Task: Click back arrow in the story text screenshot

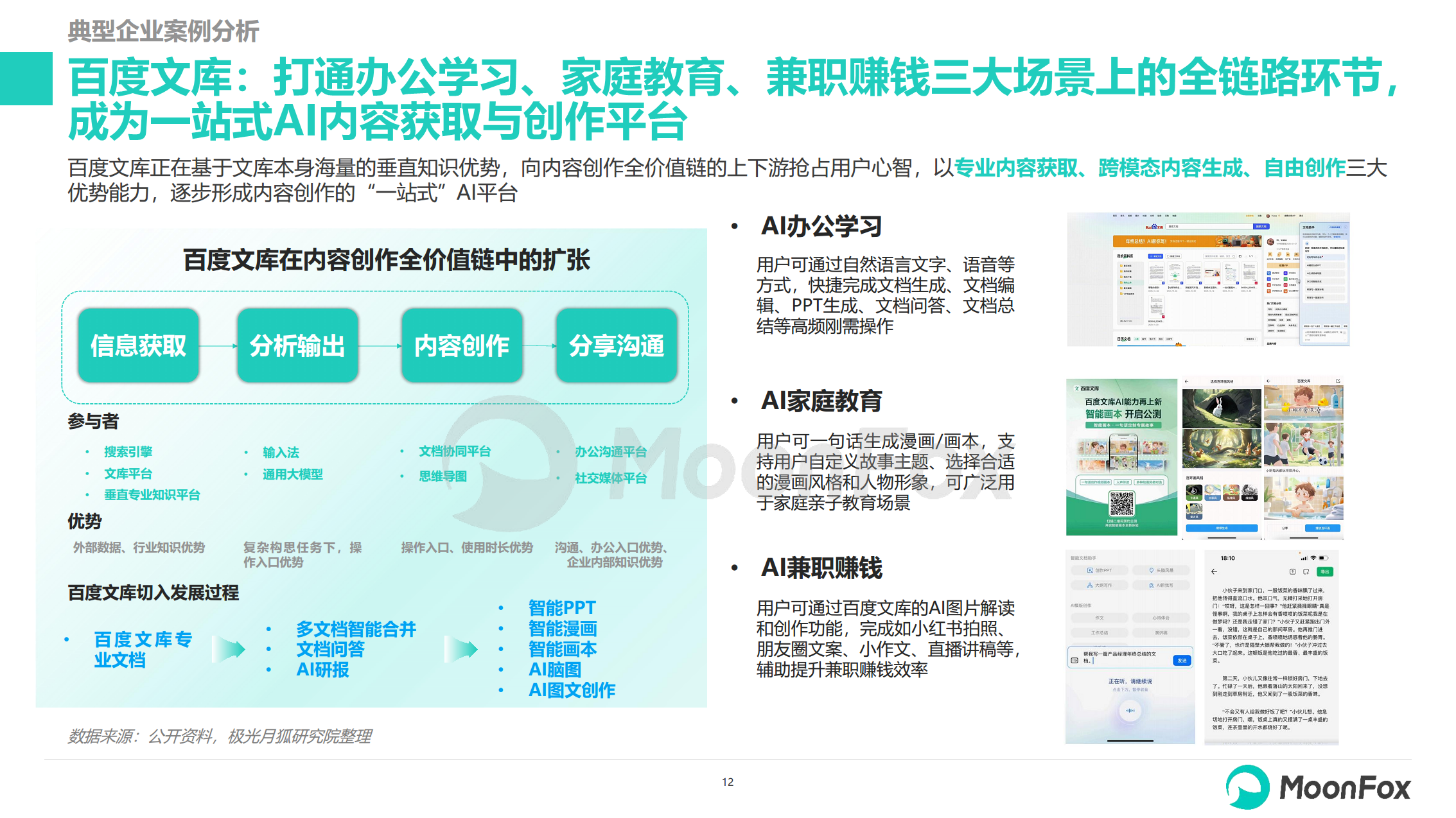Action: 1214,571
